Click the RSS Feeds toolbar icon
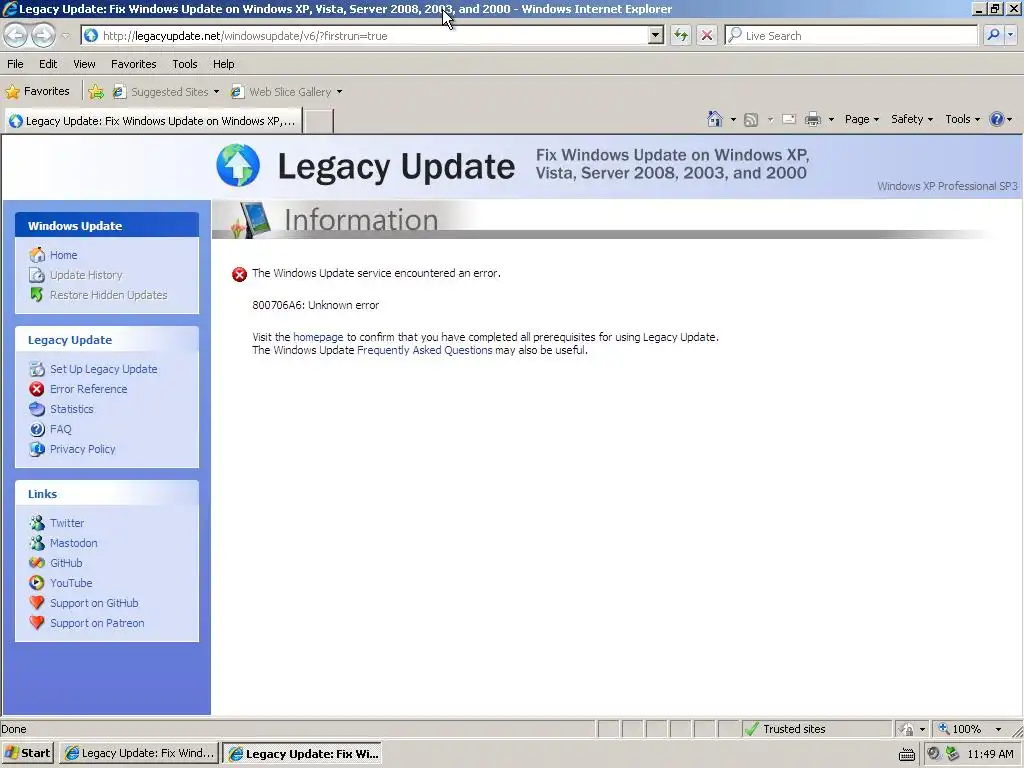Viewport: 1024px width, 768px height. point(751,120)
